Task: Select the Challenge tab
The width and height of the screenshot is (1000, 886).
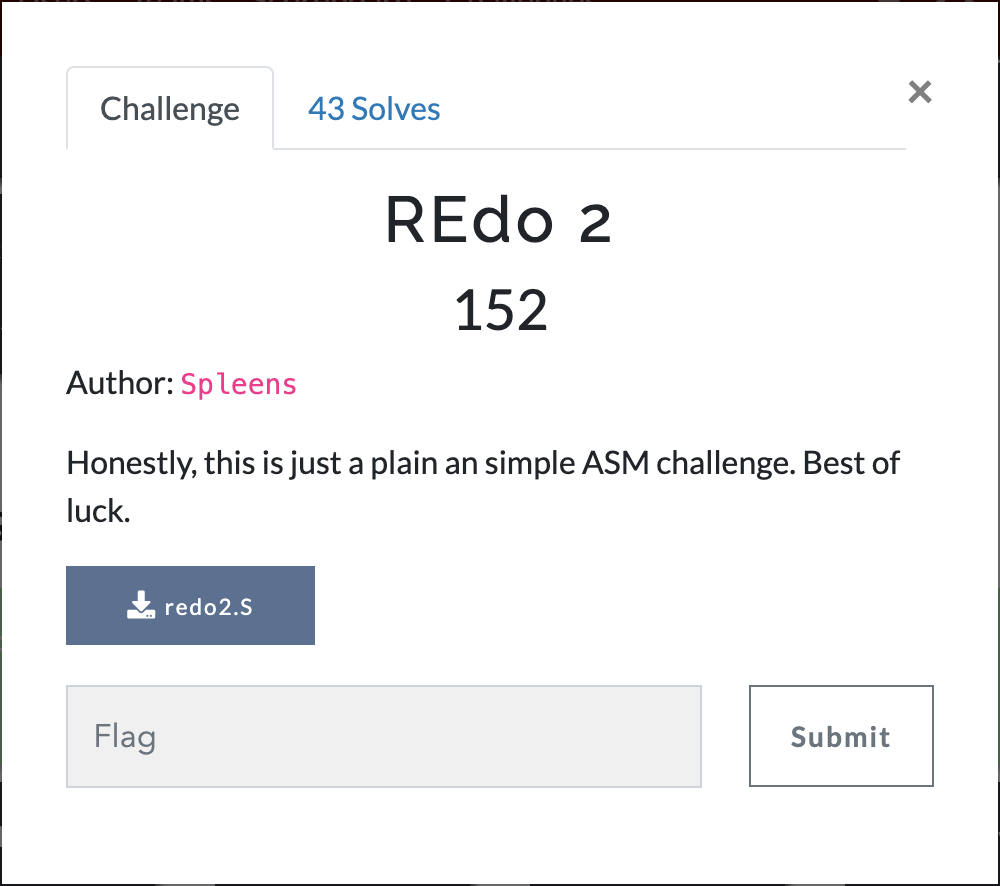Action: [170, 109]
